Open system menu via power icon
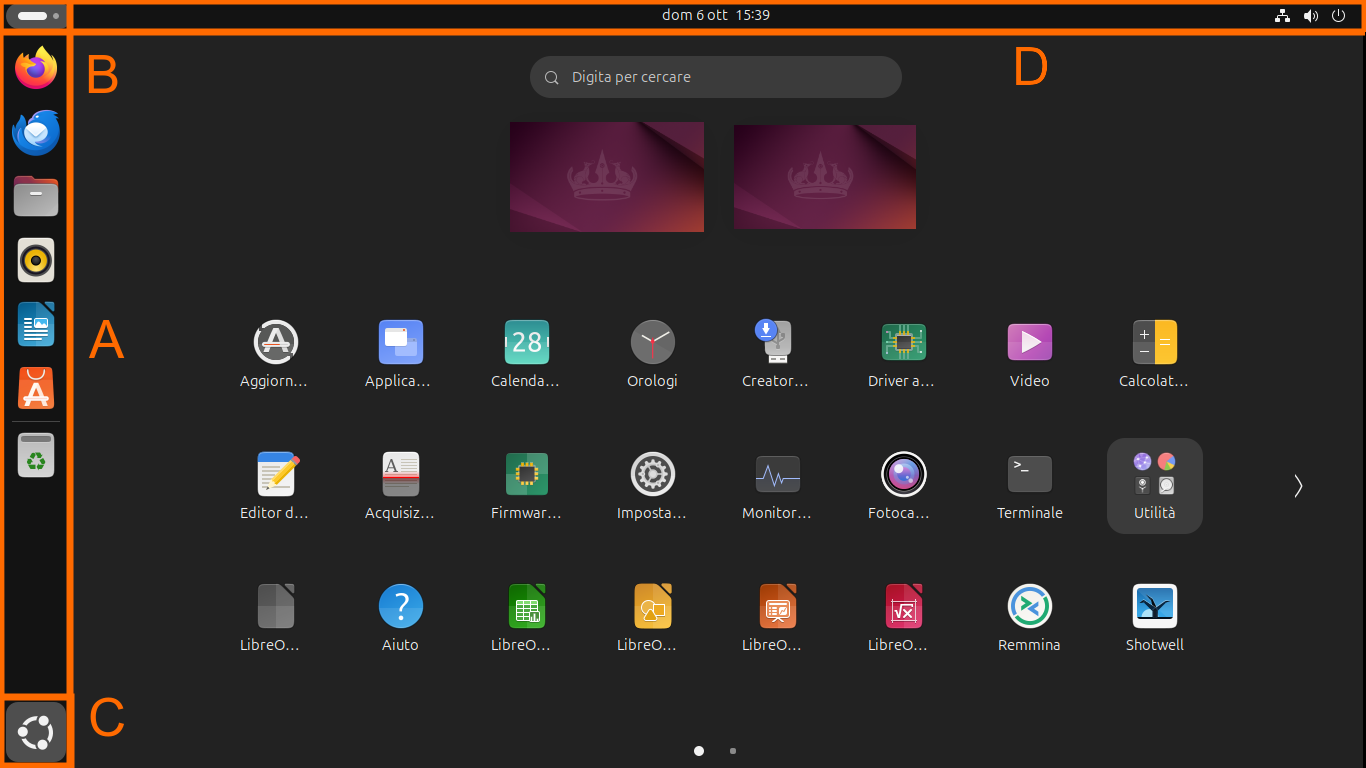Image resolution: width=1366 pixels, height=768 pixels. pos(1338,16)
